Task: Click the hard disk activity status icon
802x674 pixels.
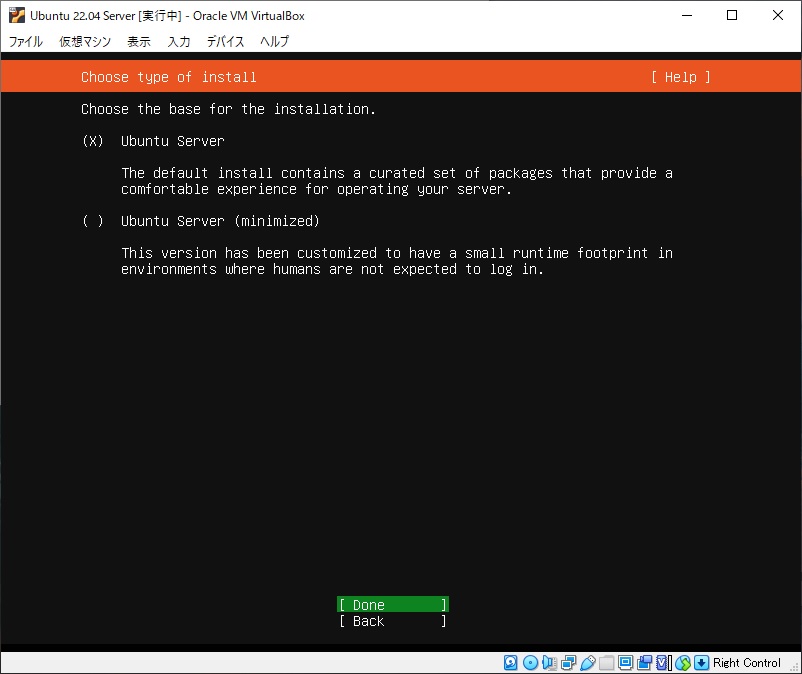Action: click(510, 663)
